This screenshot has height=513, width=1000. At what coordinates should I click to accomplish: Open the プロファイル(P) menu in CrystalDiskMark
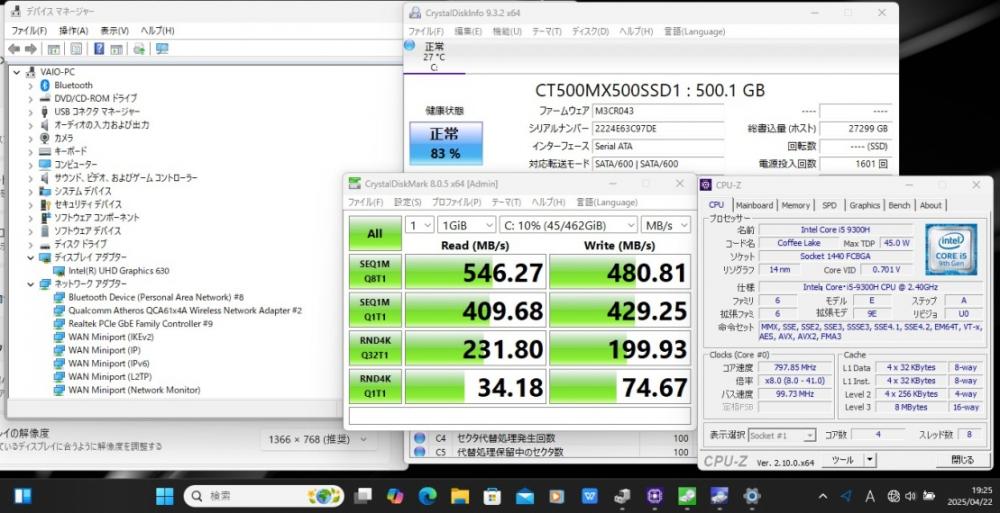[x=456, y=202]
